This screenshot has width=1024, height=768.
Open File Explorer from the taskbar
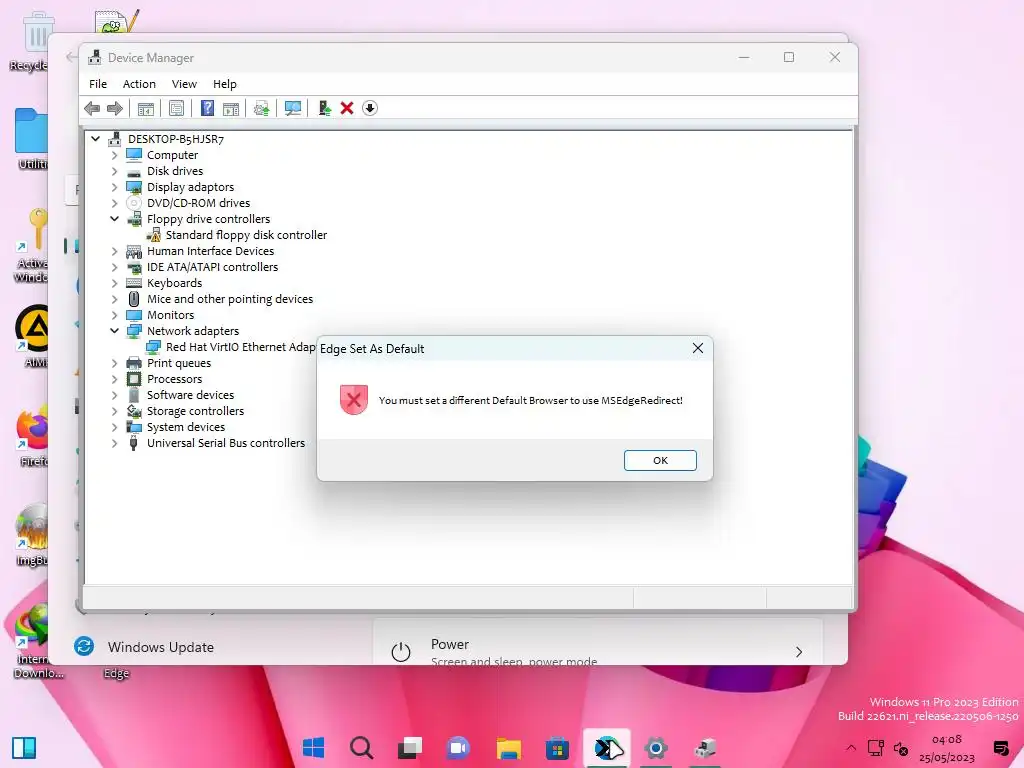coord(509,748)
